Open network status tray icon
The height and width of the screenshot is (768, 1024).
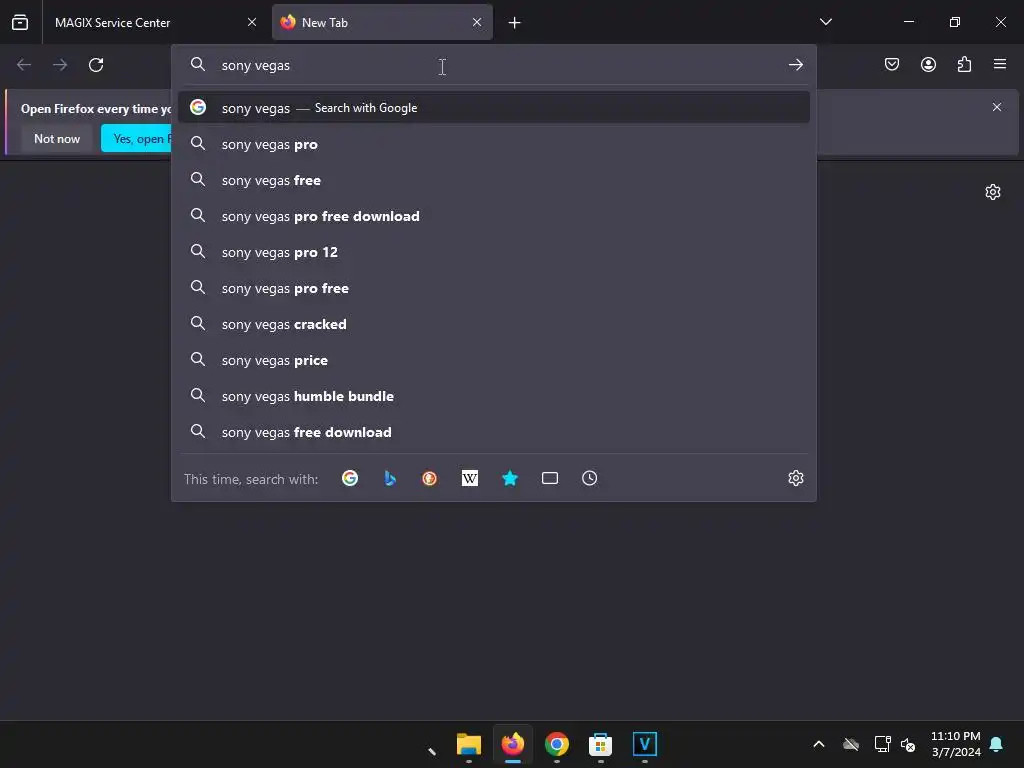882,744
